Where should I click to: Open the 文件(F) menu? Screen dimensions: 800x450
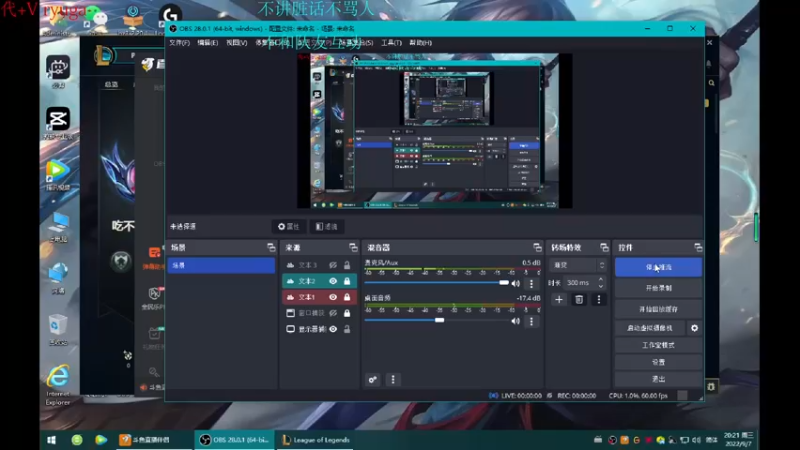(x=179, y=43)
